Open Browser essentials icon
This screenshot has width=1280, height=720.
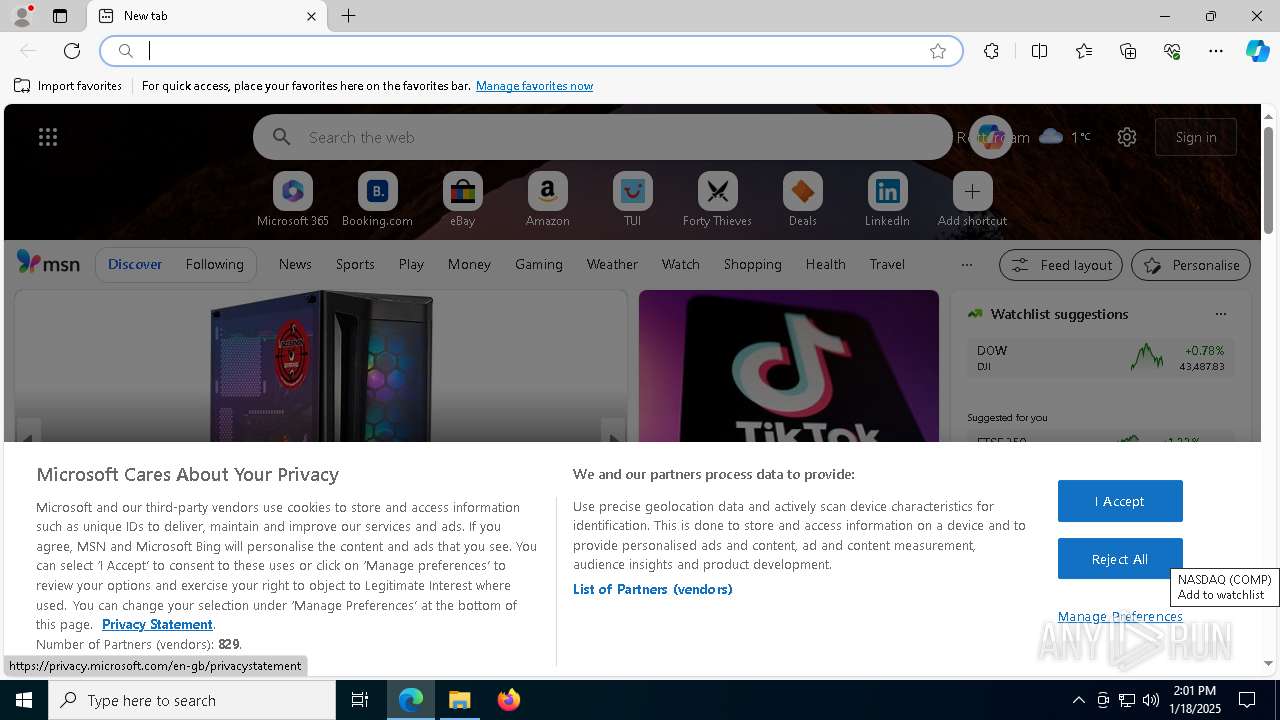tap(1172, 51)
